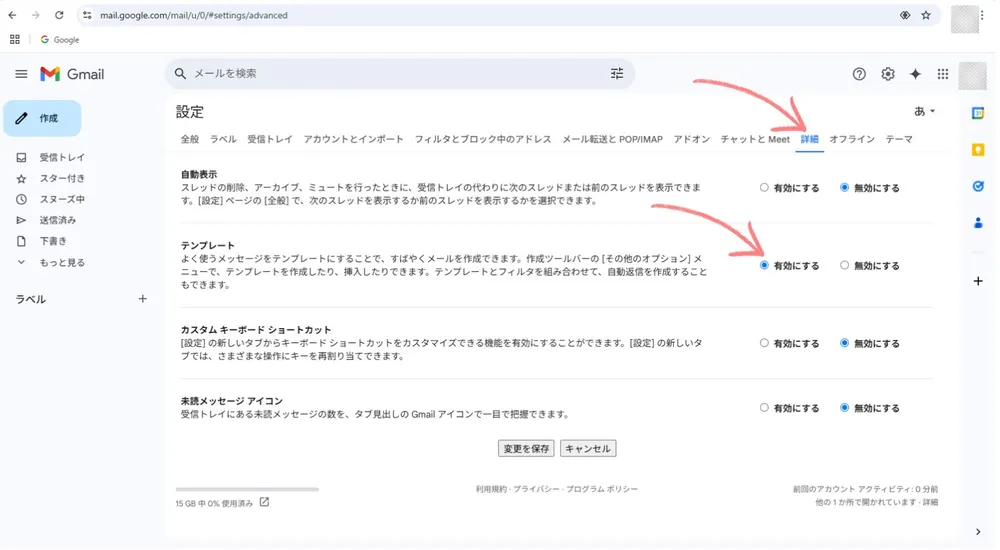This screenshot has height=550, width=1000.
Task: Get add-ons via the side panel plus icon
Action: (x=978, y=281)
